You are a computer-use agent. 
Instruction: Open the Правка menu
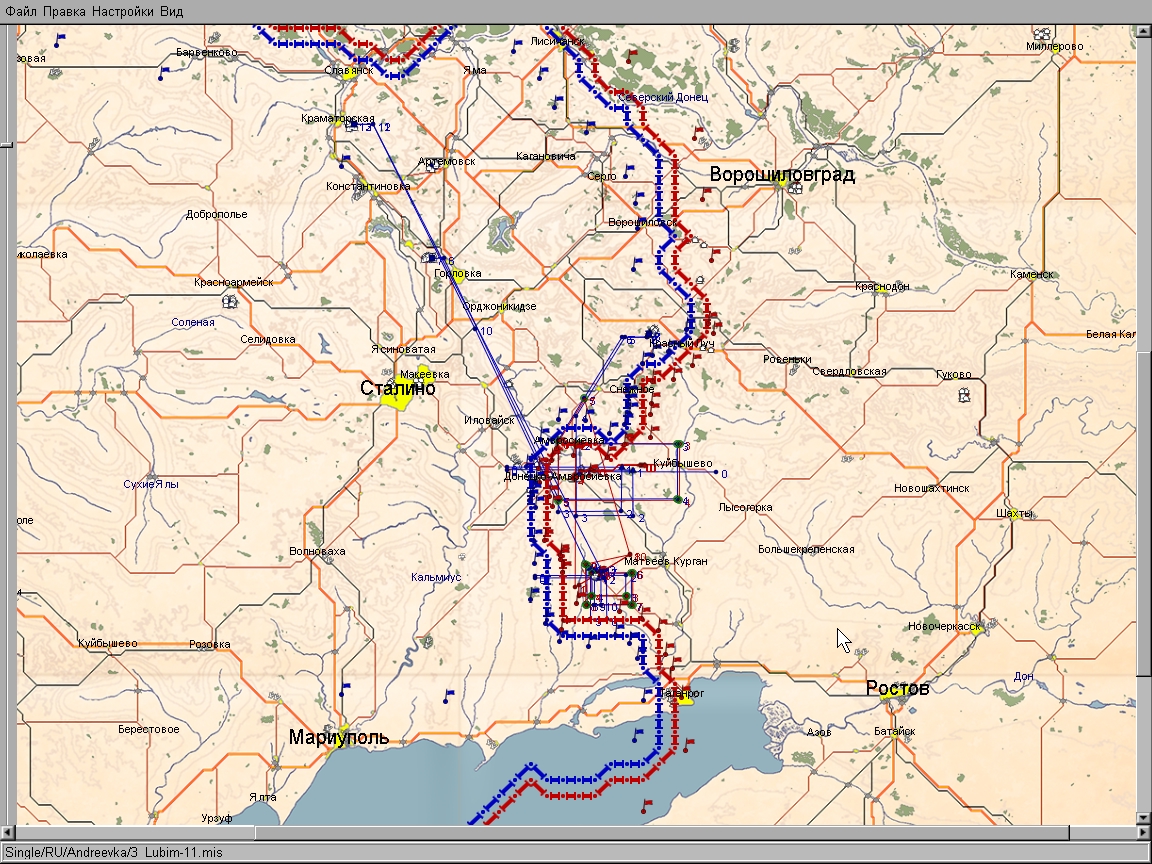64,11
